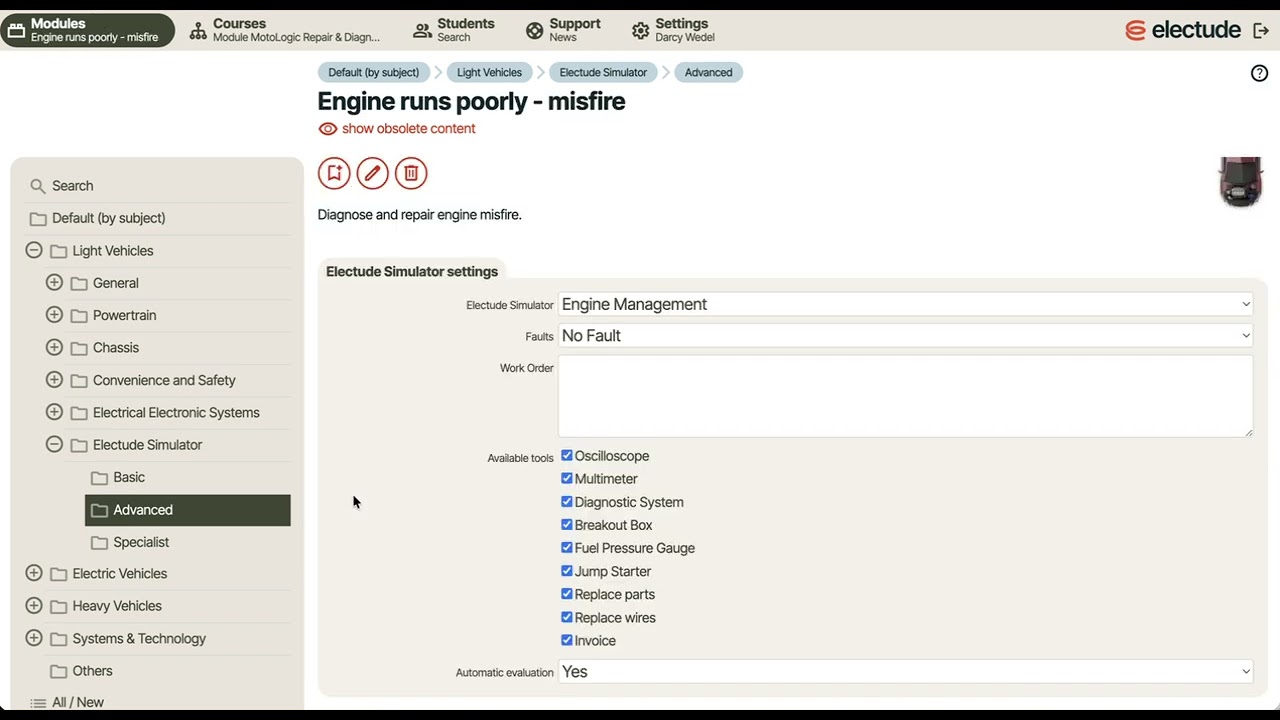Select Light Vehicles folder label
Screen dimensions: 1280x720
click(113, 251)
